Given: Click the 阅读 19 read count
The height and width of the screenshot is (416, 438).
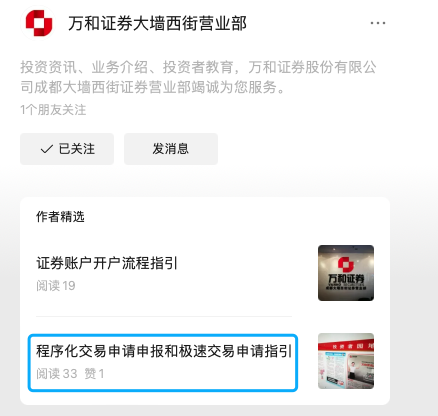Looking at the screenshot, I should pyautogui.click(x=56, y=286).
